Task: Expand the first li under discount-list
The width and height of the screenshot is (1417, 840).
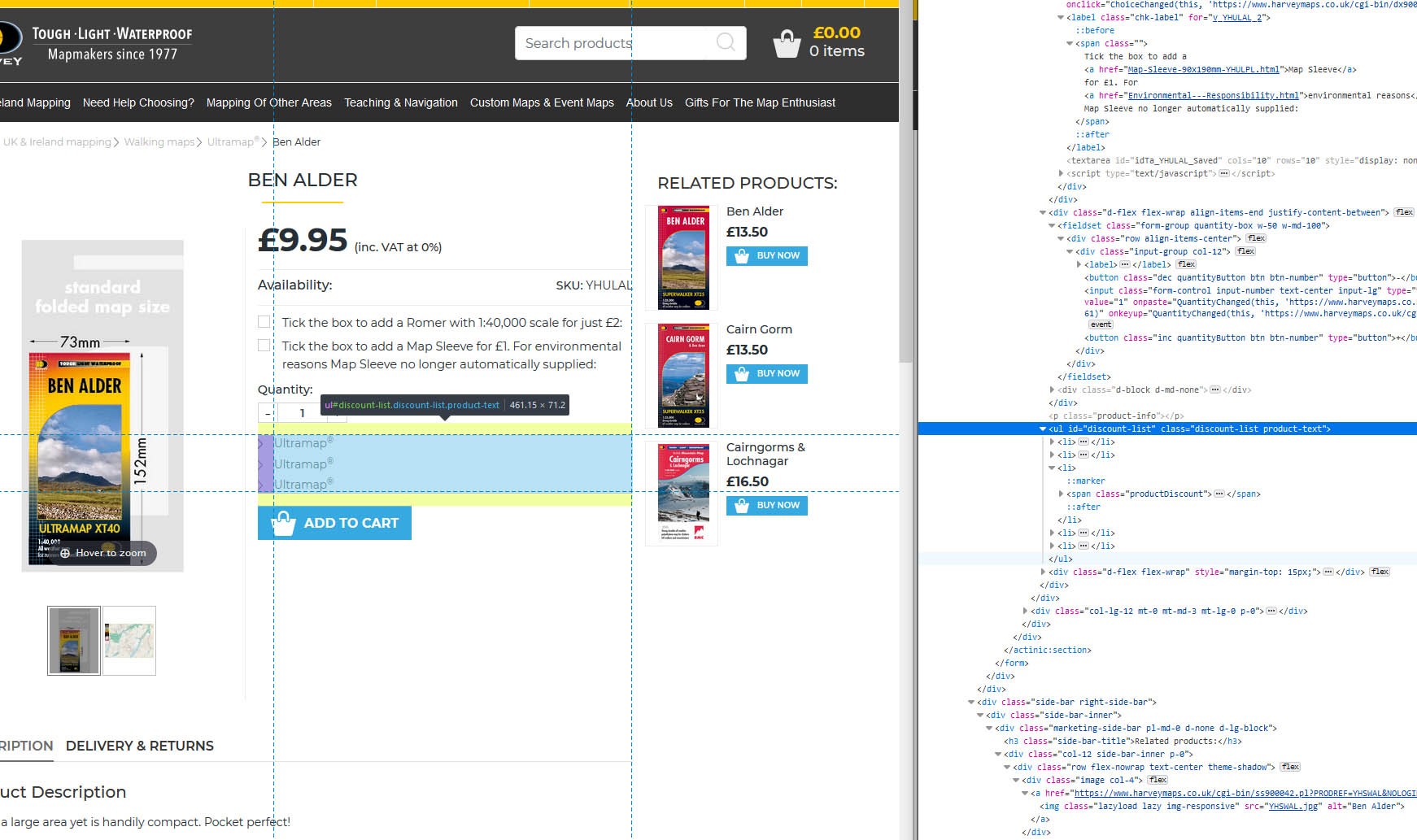Action: pyautogui.click(x=1052, y=442)
